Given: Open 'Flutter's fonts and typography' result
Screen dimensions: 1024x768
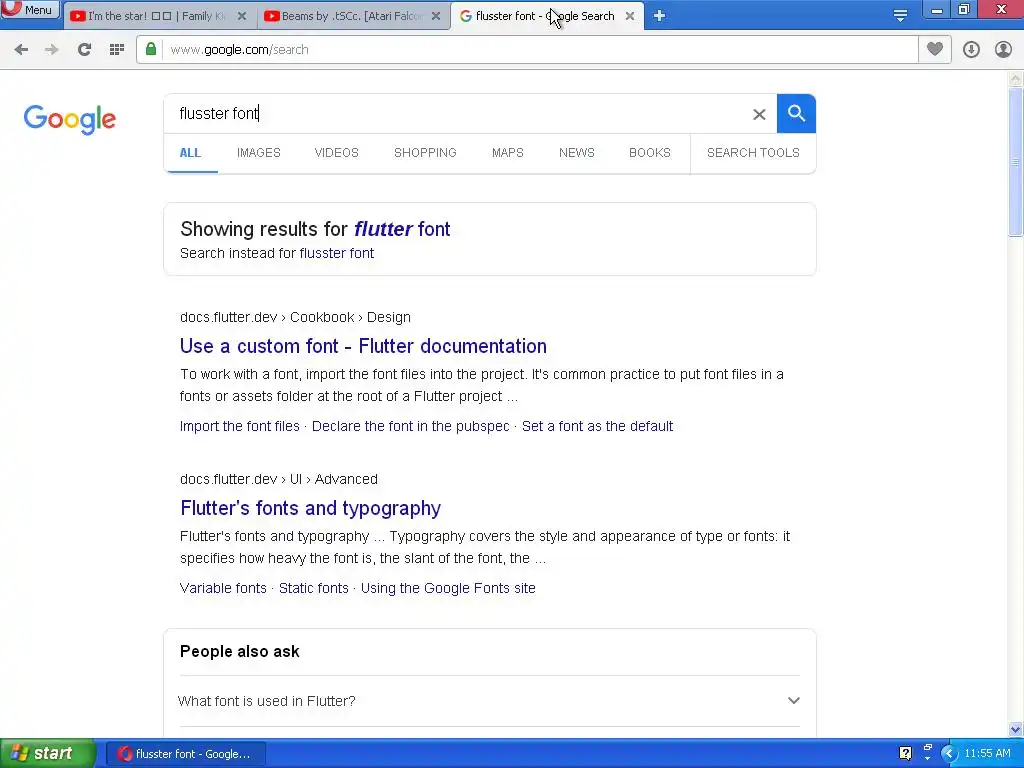Looking at the screenshot, I should (310, 508).
